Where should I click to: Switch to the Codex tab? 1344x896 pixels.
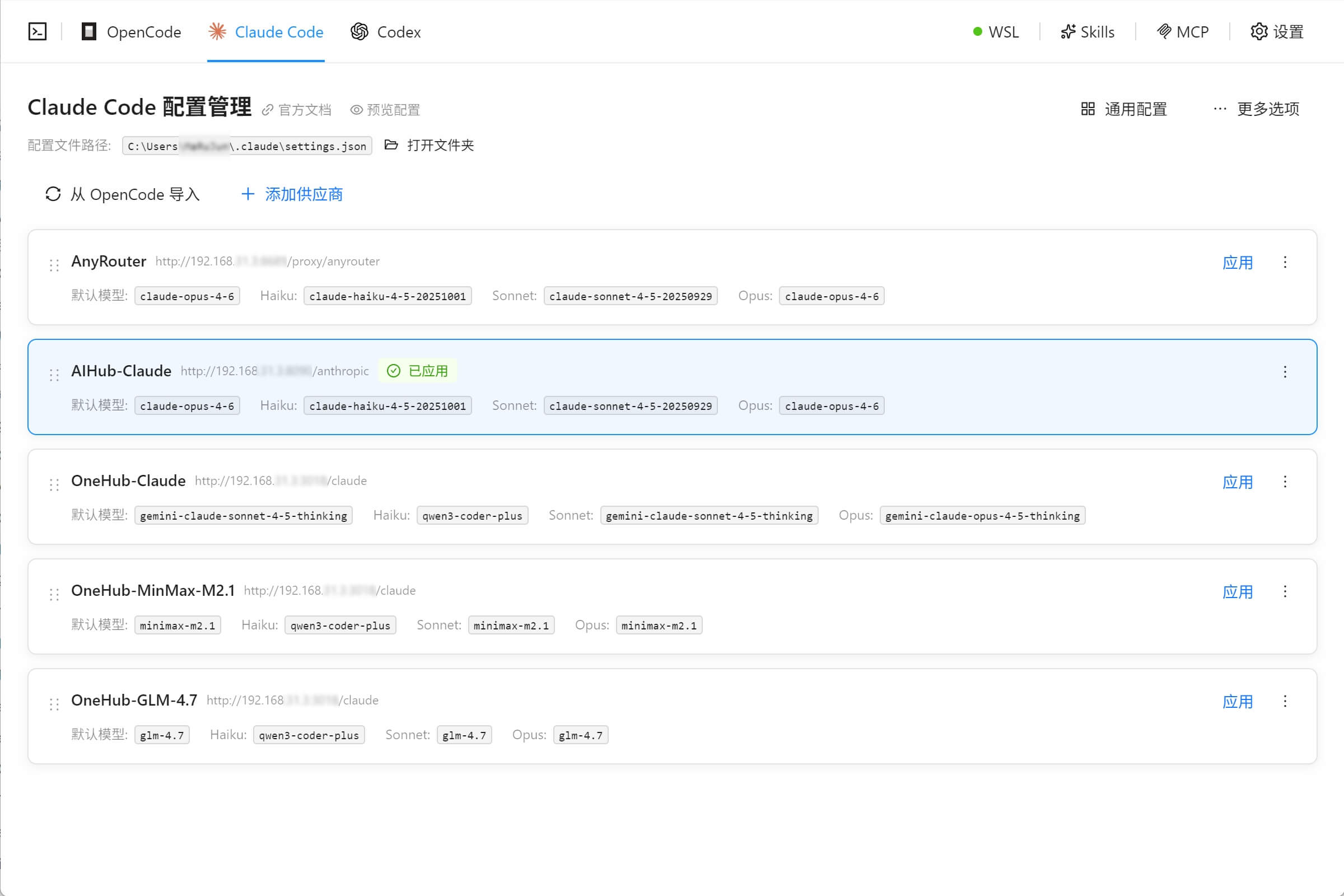tap(386, 32)
